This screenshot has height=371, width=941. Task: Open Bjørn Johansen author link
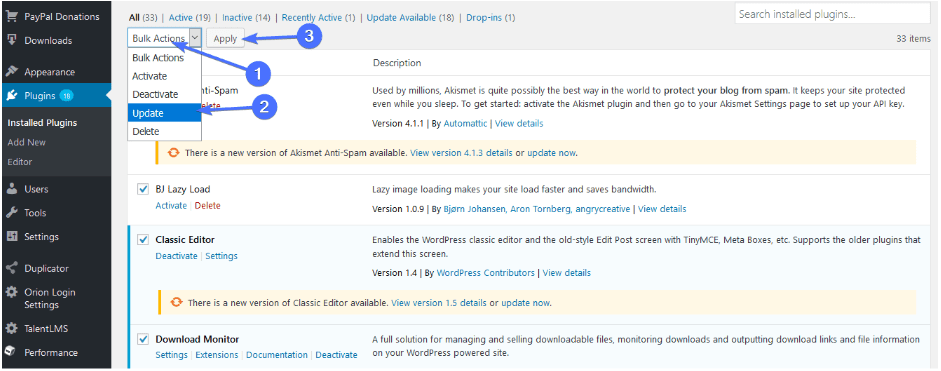coord(474,209)
